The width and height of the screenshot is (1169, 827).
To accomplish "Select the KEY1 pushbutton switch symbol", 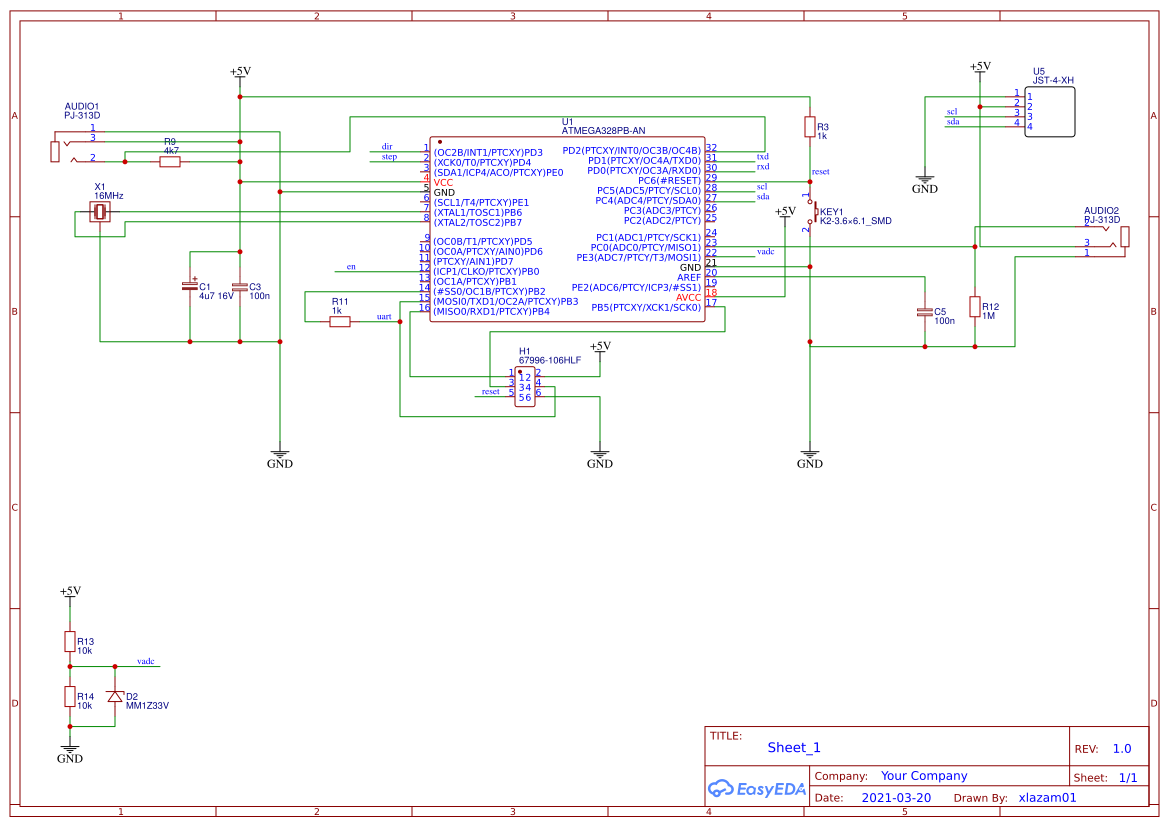I will click(x=811, y=212).
